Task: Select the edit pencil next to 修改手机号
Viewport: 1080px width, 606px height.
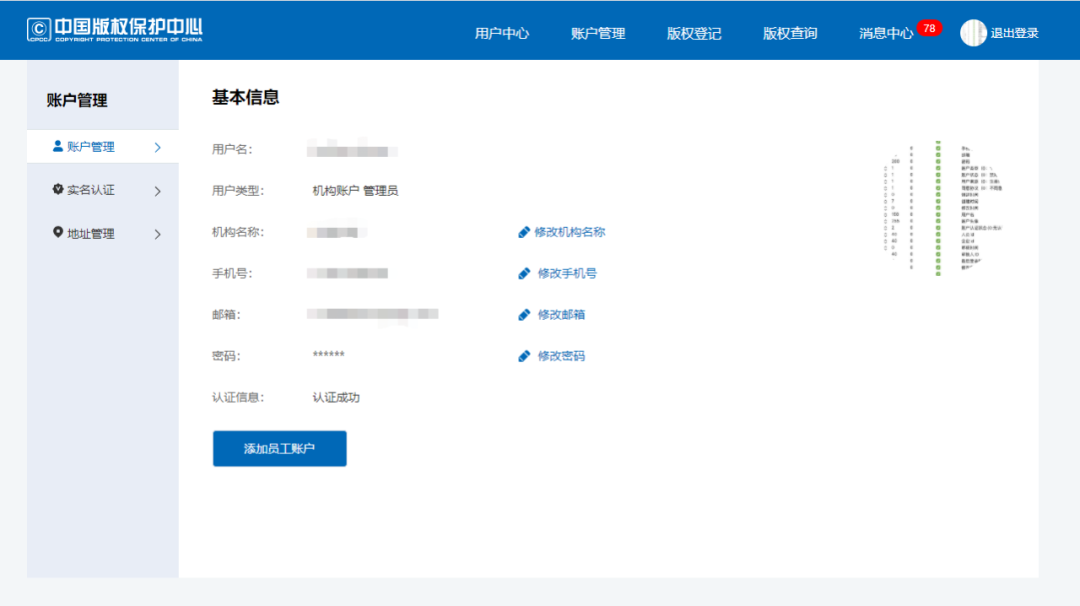Action: pos(524,272)
